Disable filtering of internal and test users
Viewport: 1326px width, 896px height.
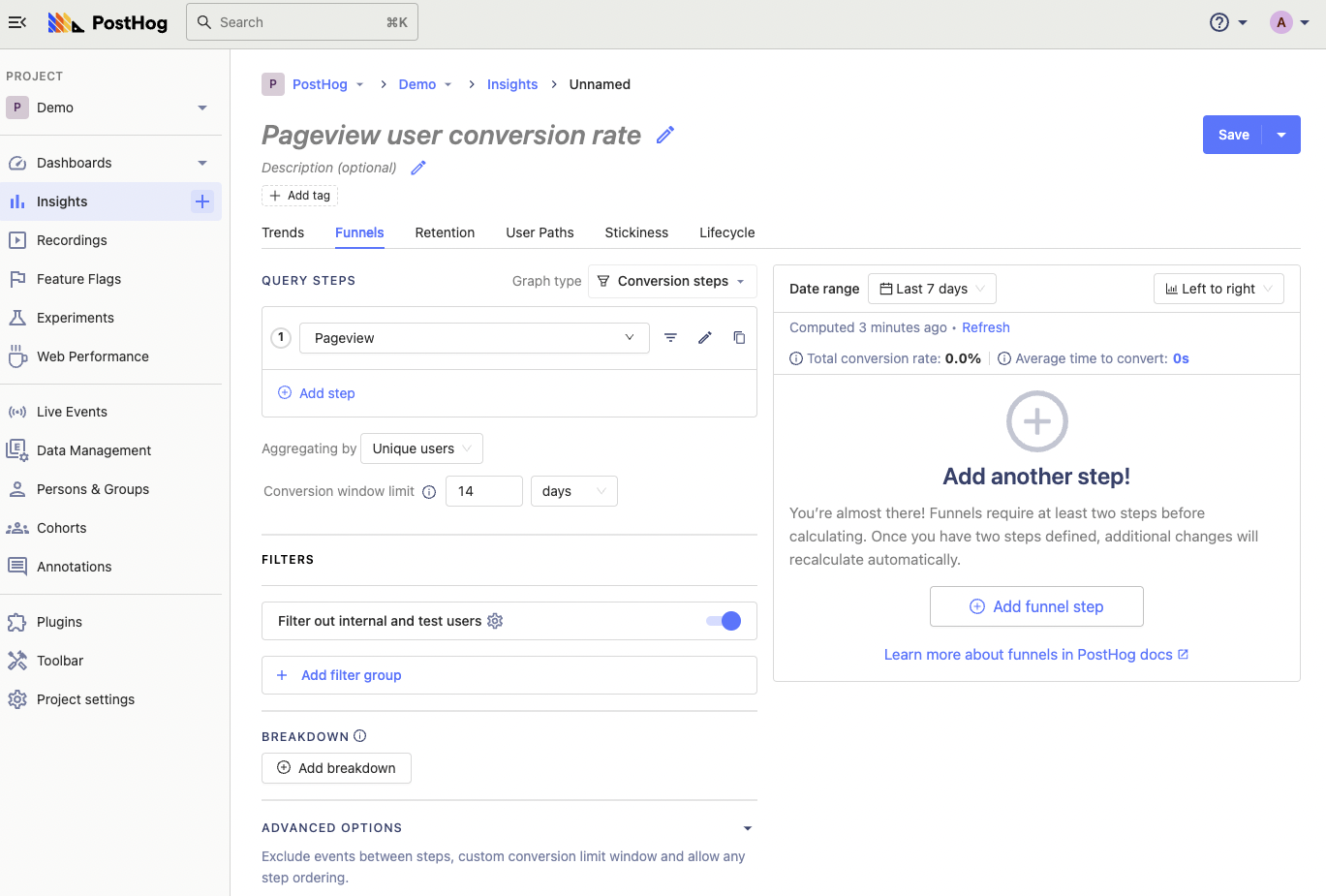pyautogui.click(x=723, y=621)
